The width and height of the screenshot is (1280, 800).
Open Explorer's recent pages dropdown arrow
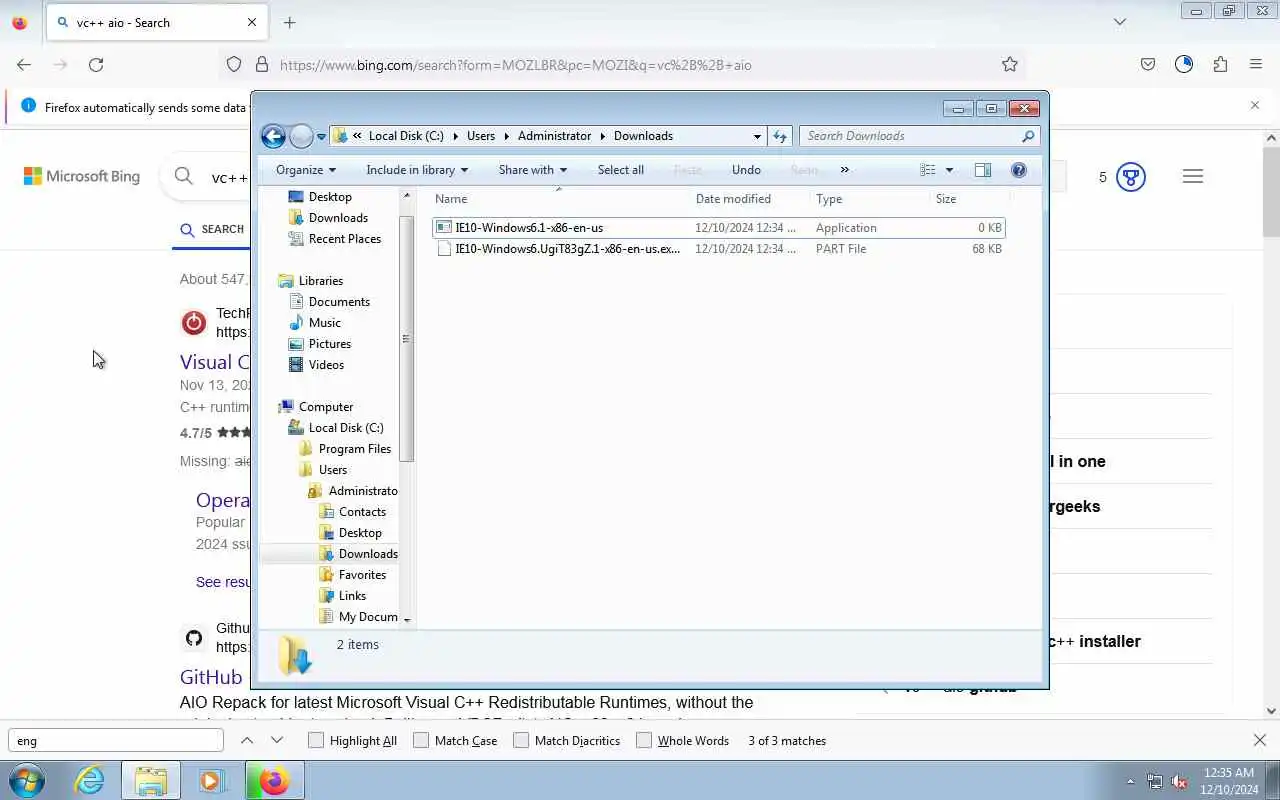pos(321,137)
